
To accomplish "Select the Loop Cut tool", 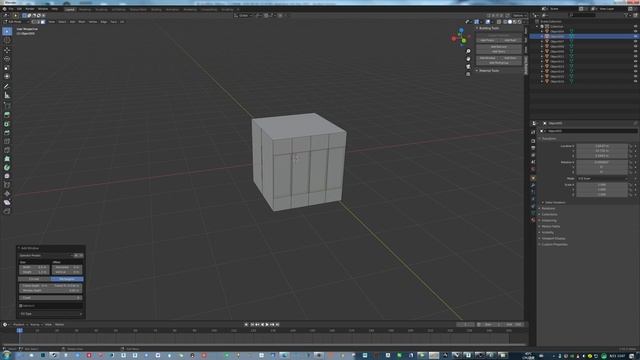I will coord(7,141).
